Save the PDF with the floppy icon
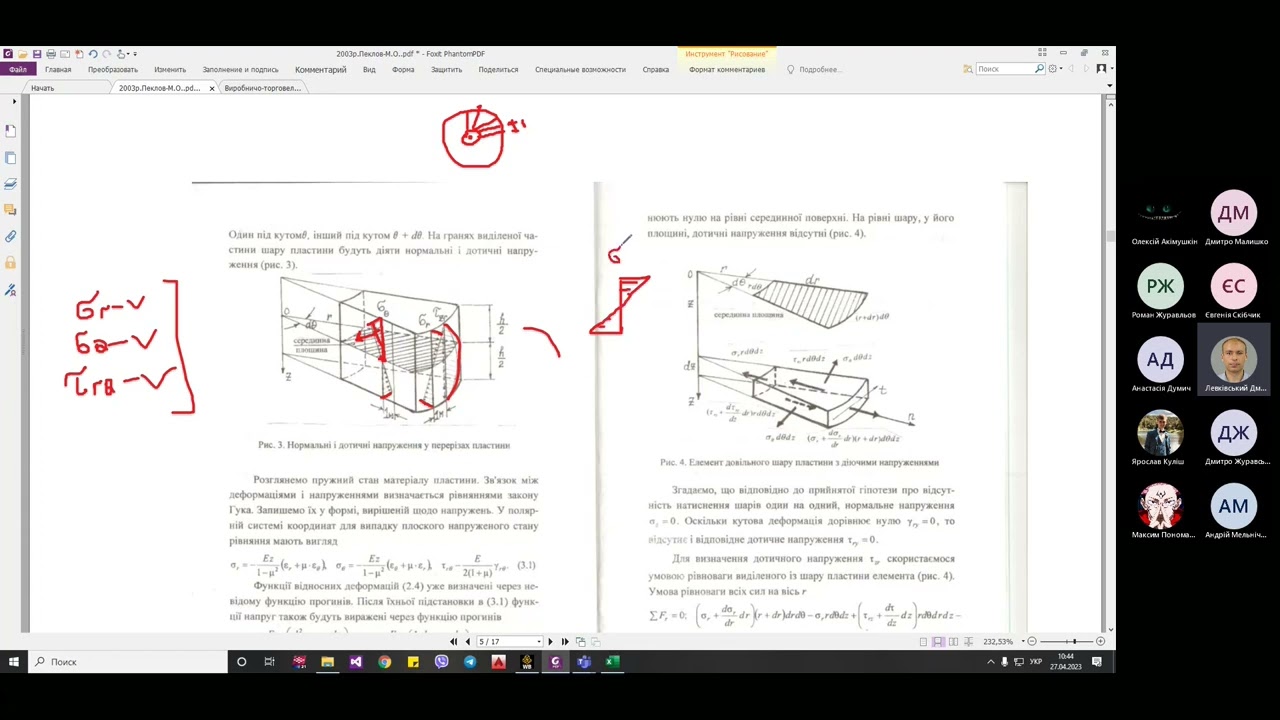This screenshot has height=720, width=1280. (37, 54)
